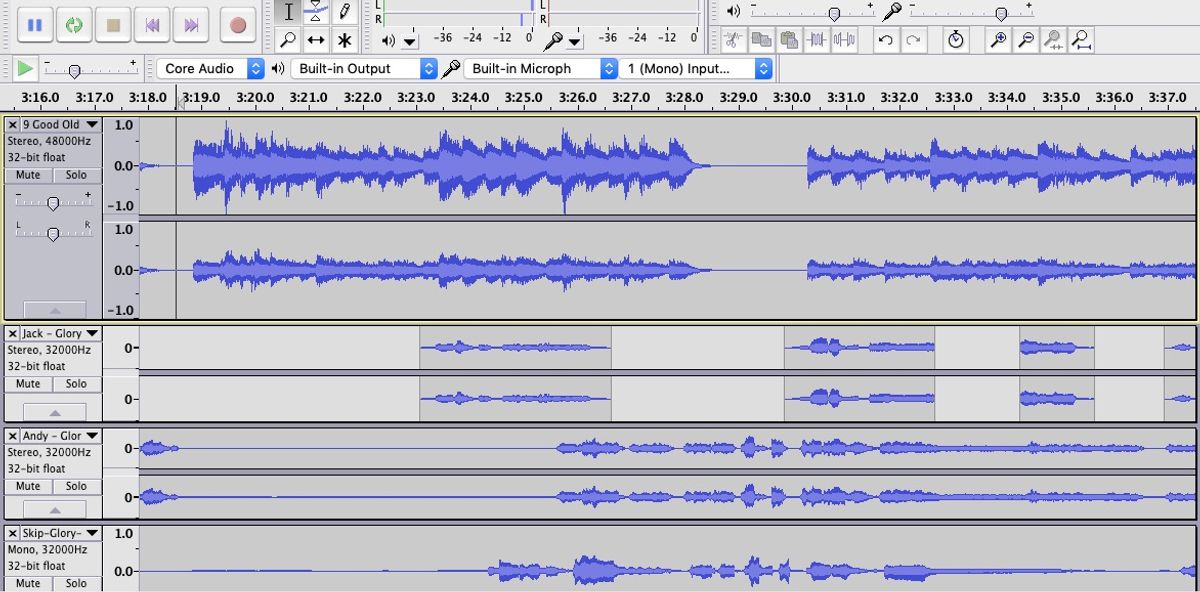The image size is (1200, 592).
Task: Close the '9 Good Old' track
Action: (x=13, y=125)
